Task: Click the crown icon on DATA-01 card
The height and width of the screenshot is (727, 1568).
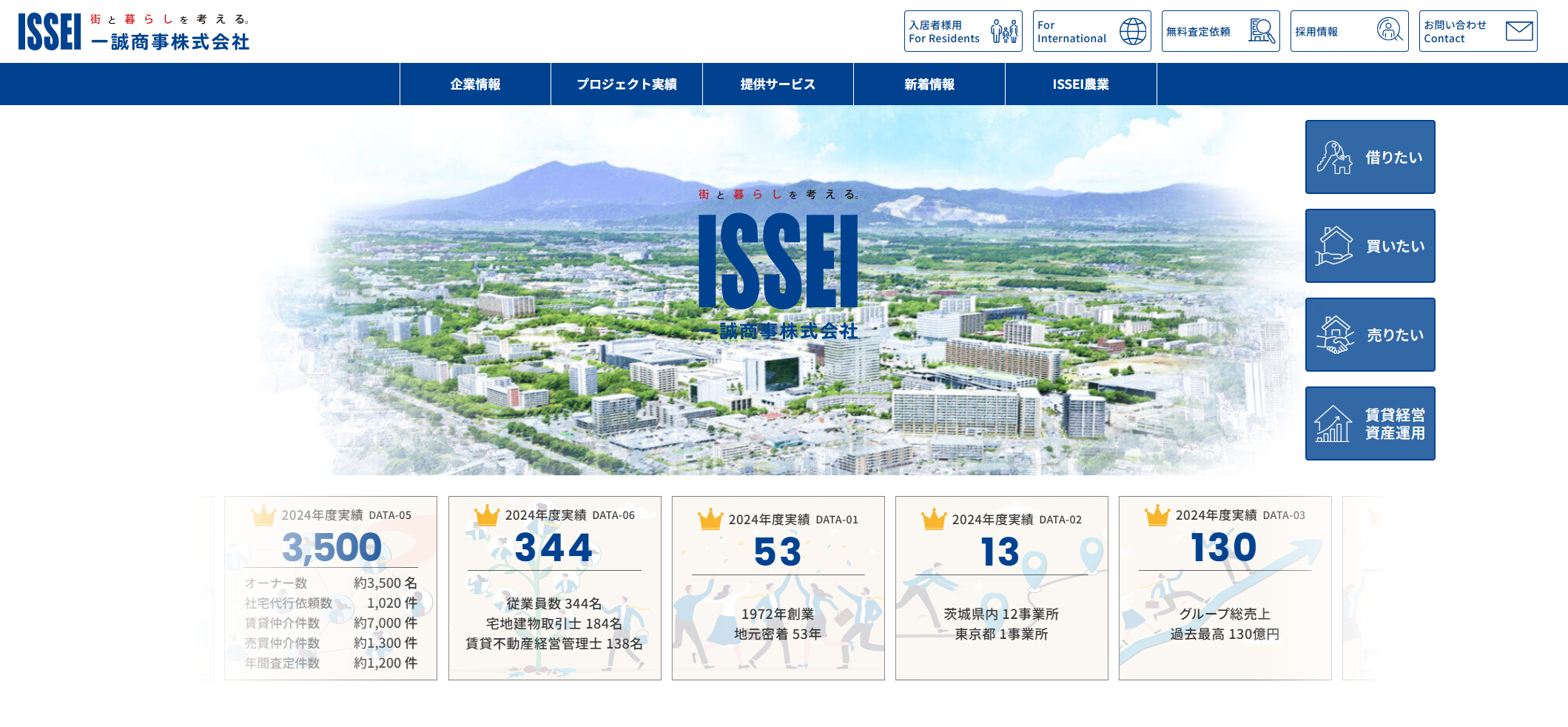Action: click(x=710, y=519)
